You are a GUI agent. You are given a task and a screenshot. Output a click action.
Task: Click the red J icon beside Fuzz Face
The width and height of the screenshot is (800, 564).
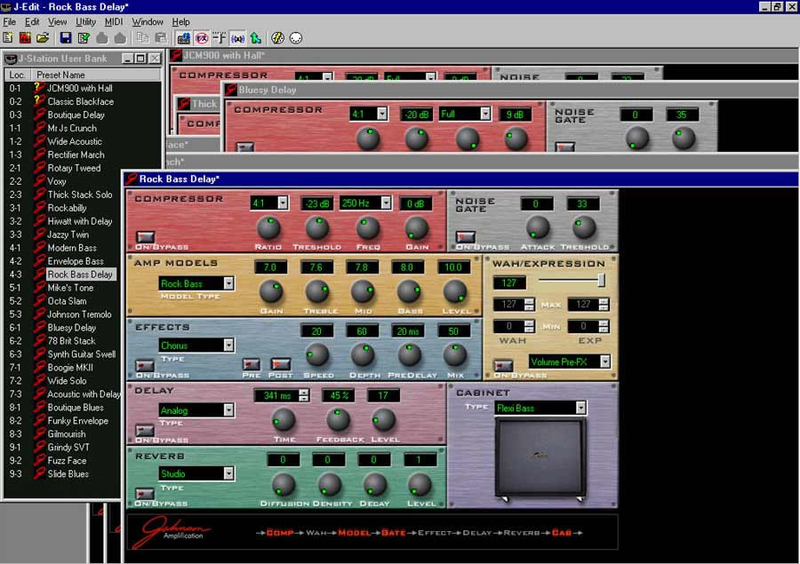pos(39,460)
